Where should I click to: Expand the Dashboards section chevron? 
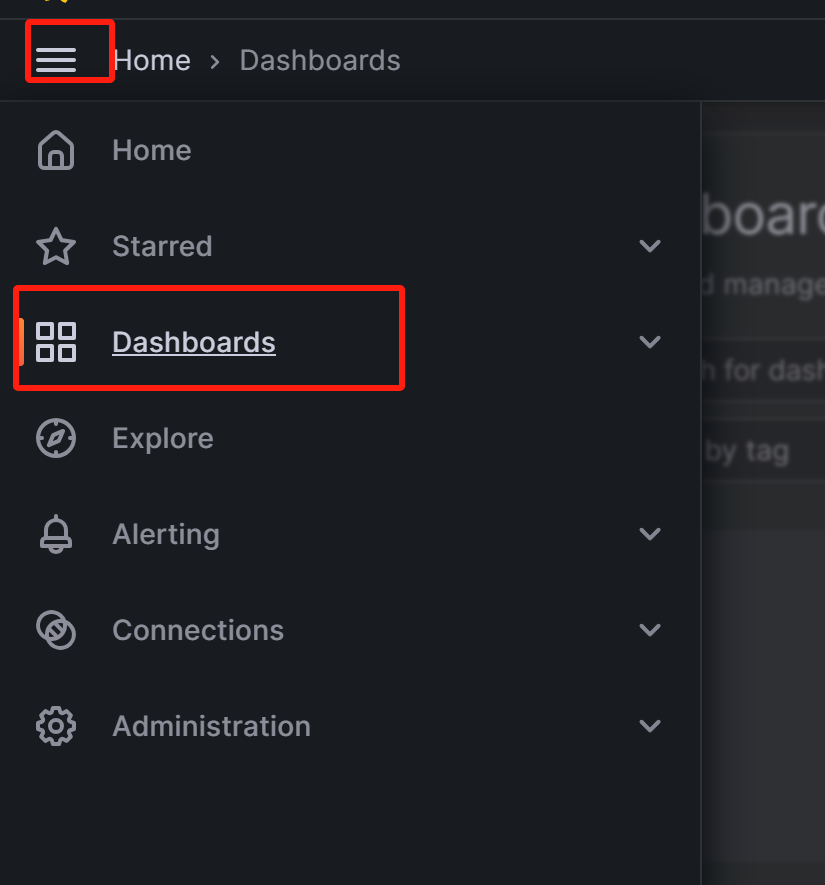[x=650, y=342]
